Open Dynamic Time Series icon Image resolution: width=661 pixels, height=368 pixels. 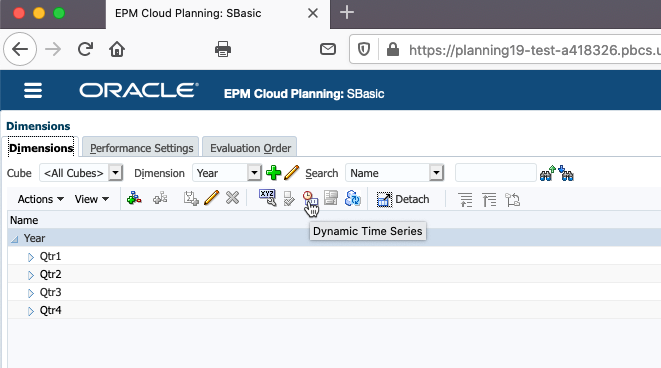tap(310, 198)
